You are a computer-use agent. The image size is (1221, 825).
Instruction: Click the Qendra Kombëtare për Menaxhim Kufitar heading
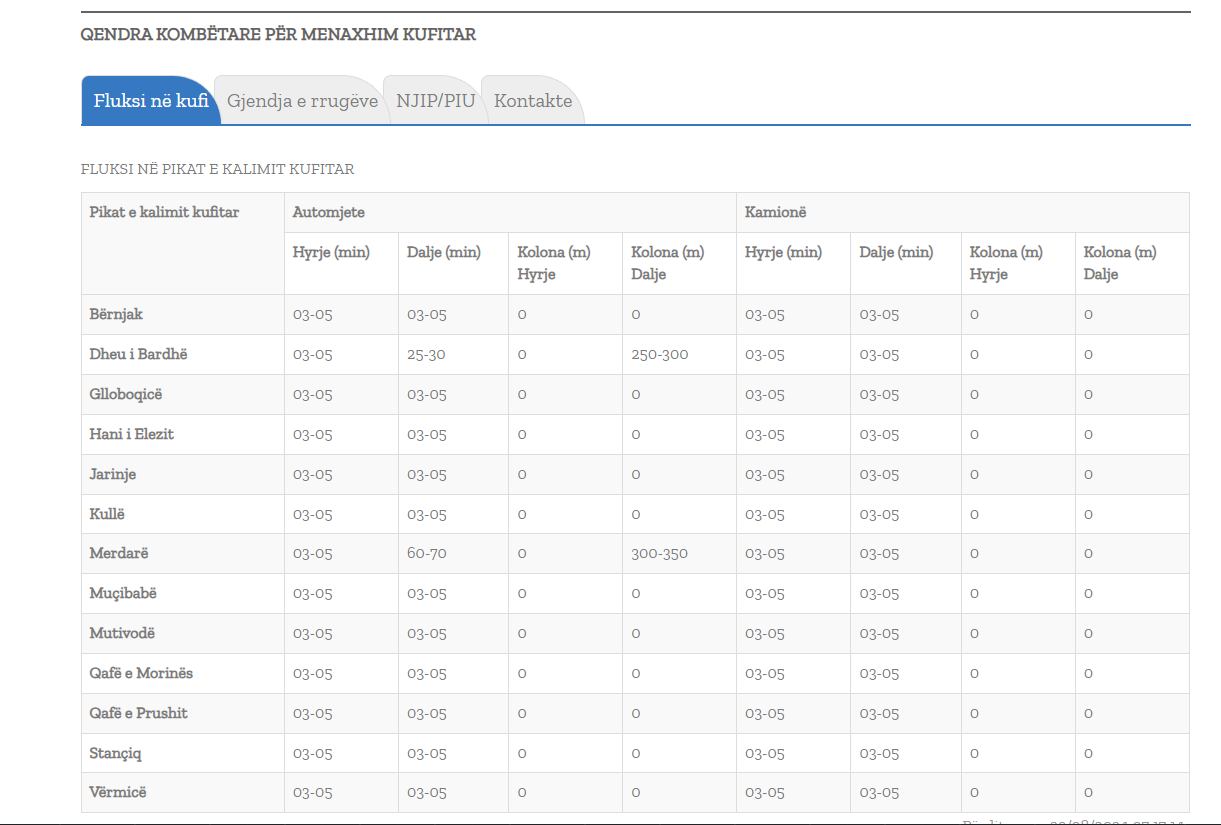coord(278,35)
